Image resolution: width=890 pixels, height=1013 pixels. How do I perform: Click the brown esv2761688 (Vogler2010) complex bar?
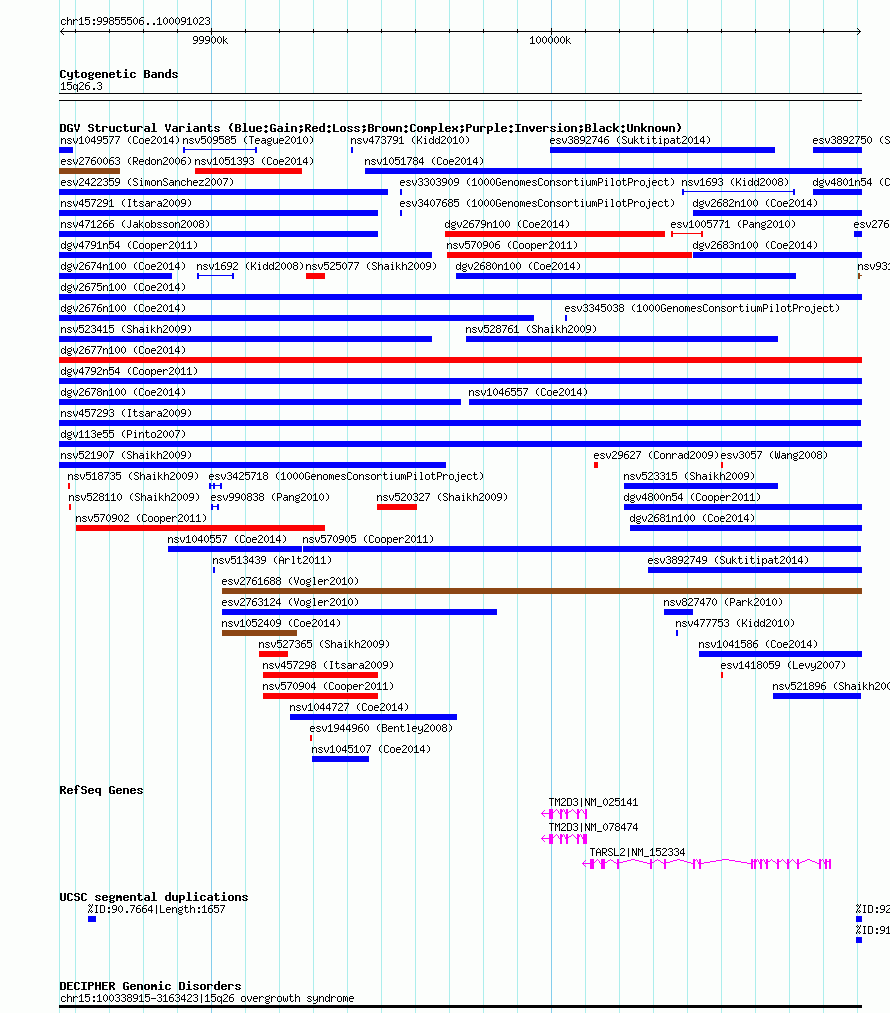point(542,591)
